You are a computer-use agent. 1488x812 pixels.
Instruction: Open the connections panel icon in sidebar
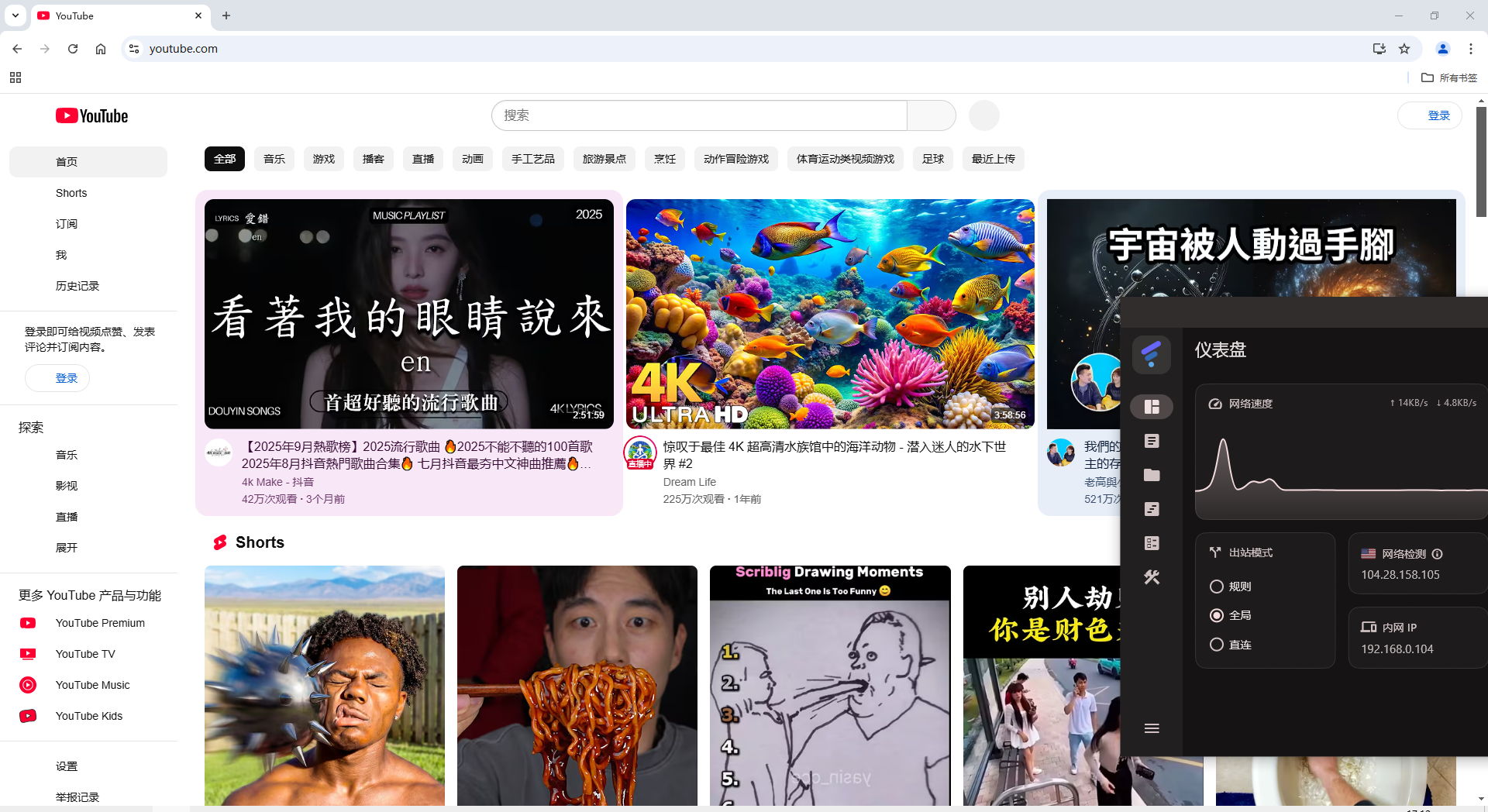[x=1152, y=543]
